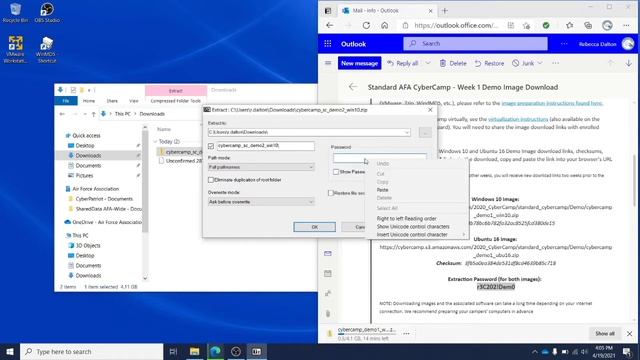Screen dimensions: 640x360
Task: Open the Overwrite mode dropdown
Action: click(261, 202)
